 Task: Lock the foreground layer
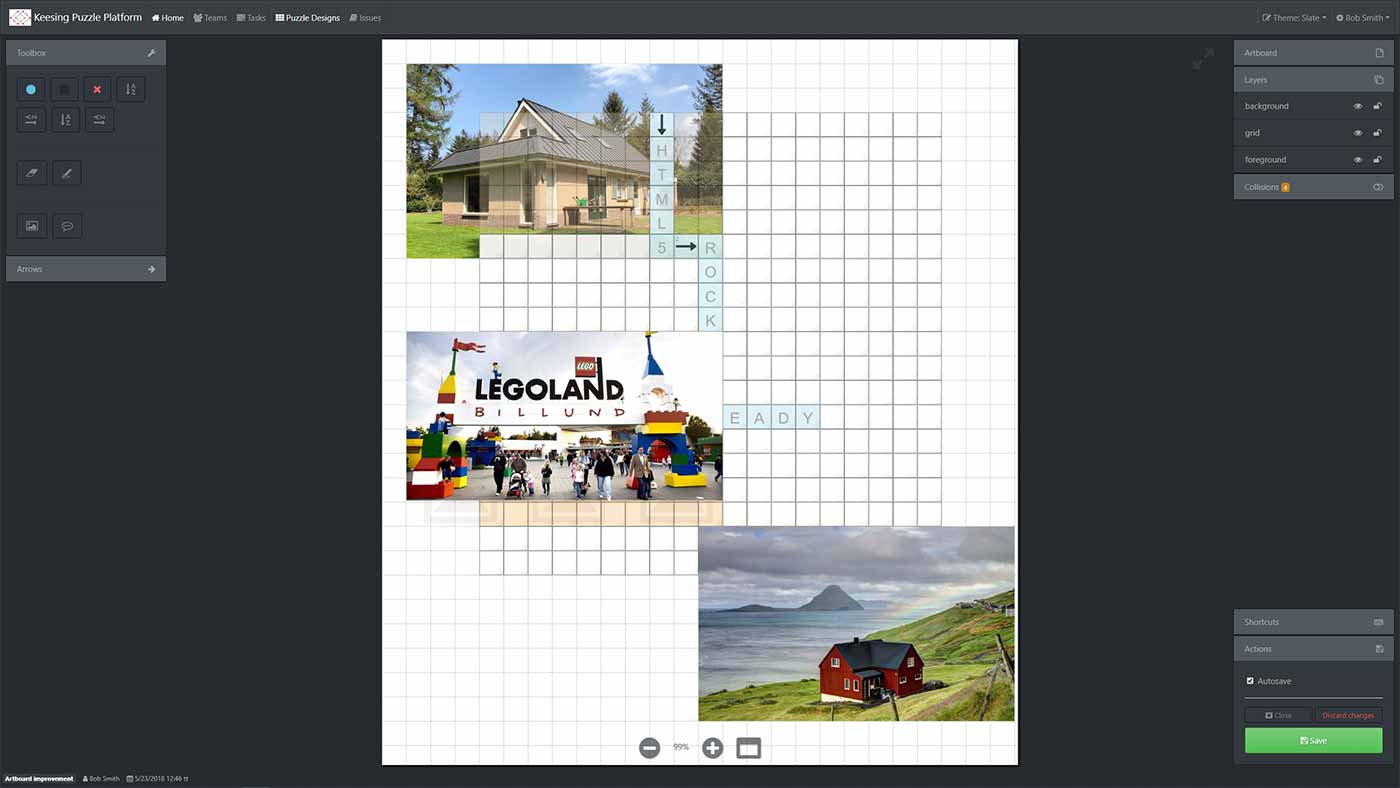click(1377, 160)
